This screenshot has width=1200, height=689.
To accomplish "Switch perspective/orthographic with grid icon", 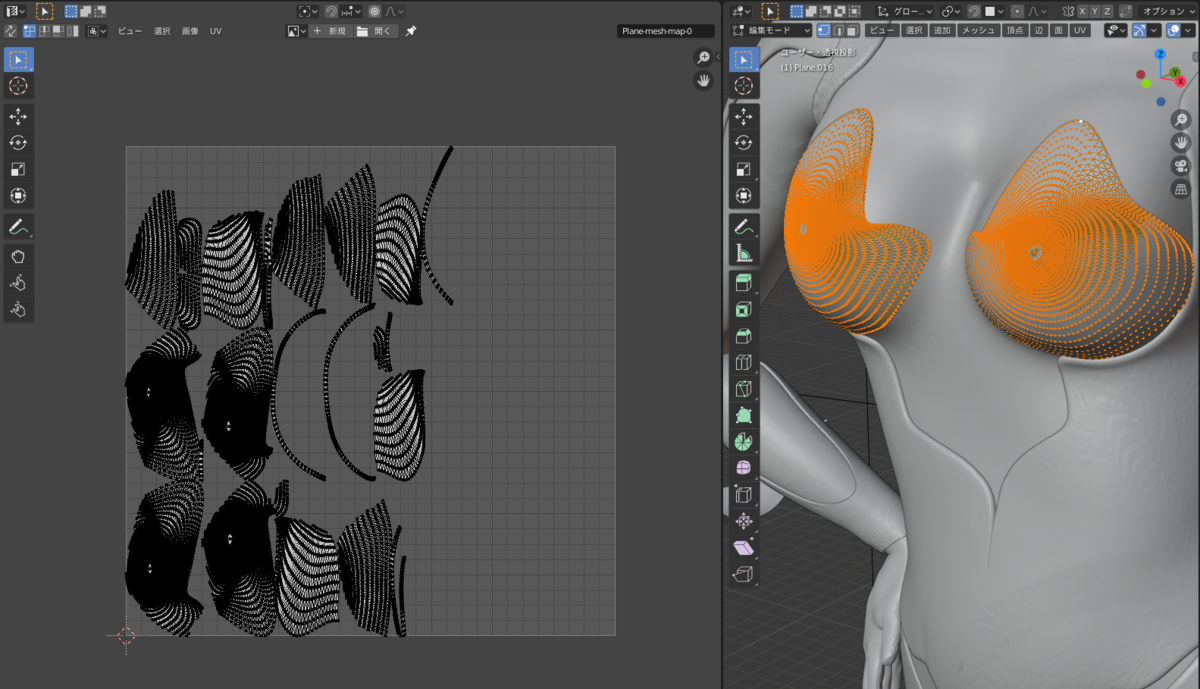I will point(1181,188).
